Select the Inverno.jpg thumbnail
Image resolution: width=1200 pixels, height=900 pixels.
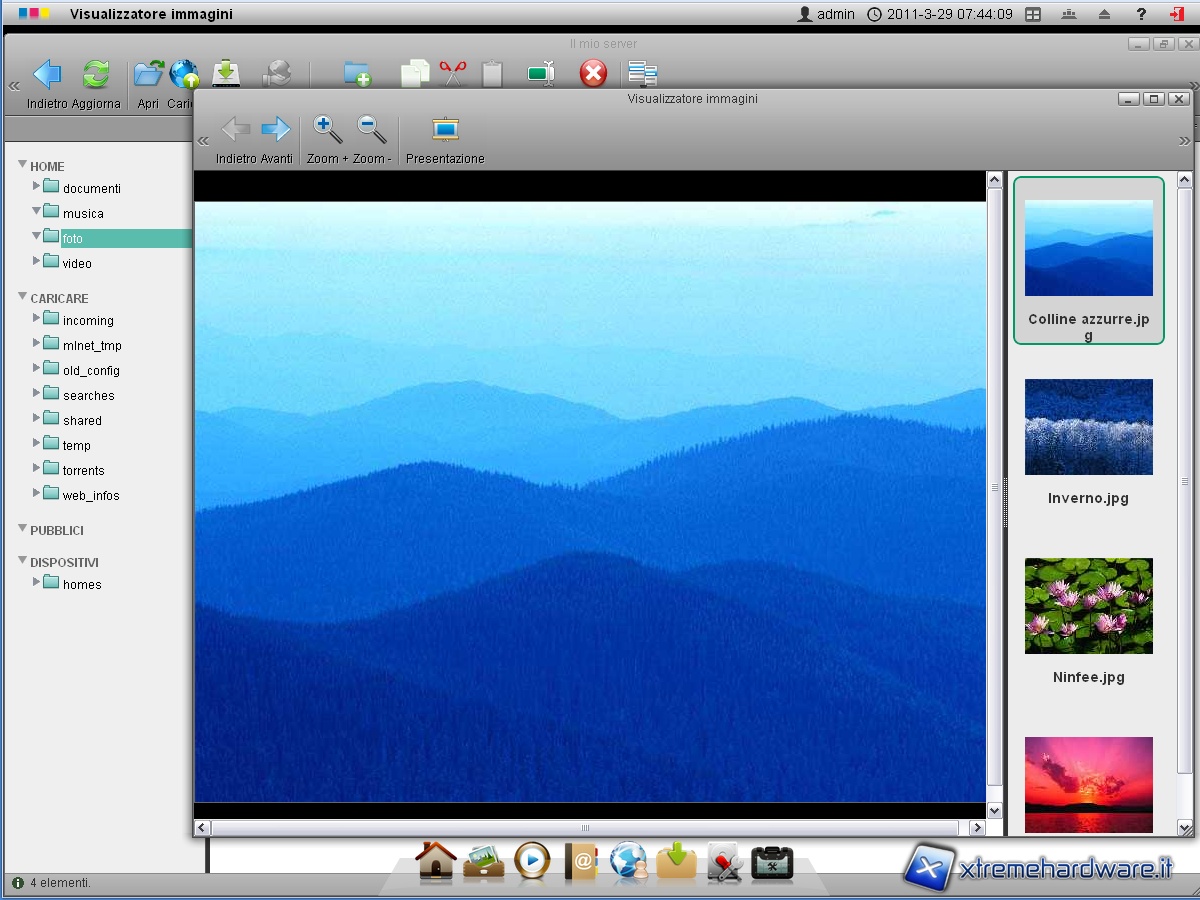click(x=1088, y=427)
